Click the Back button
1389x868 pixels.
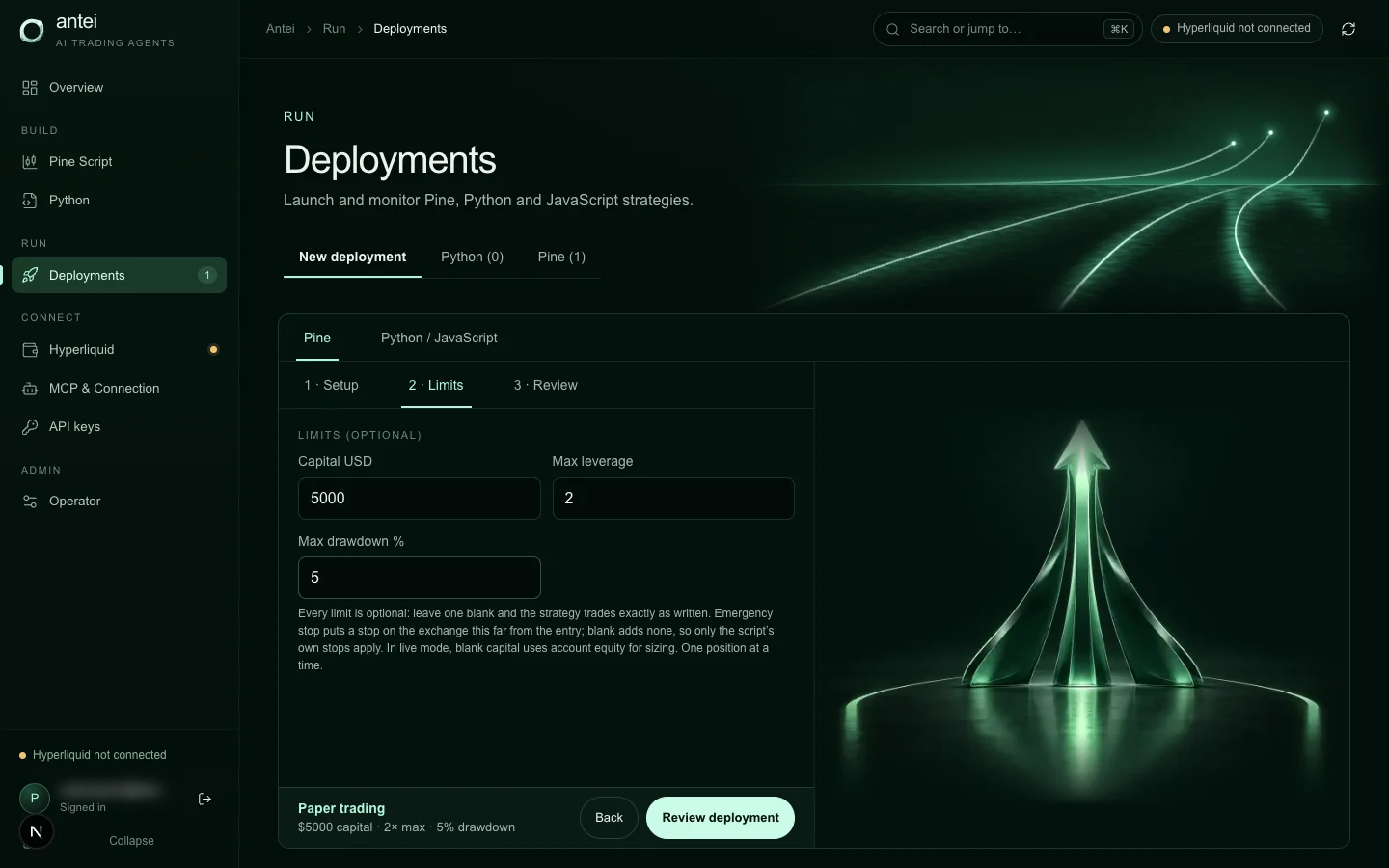pyautogui.click(x=609, y=818)
